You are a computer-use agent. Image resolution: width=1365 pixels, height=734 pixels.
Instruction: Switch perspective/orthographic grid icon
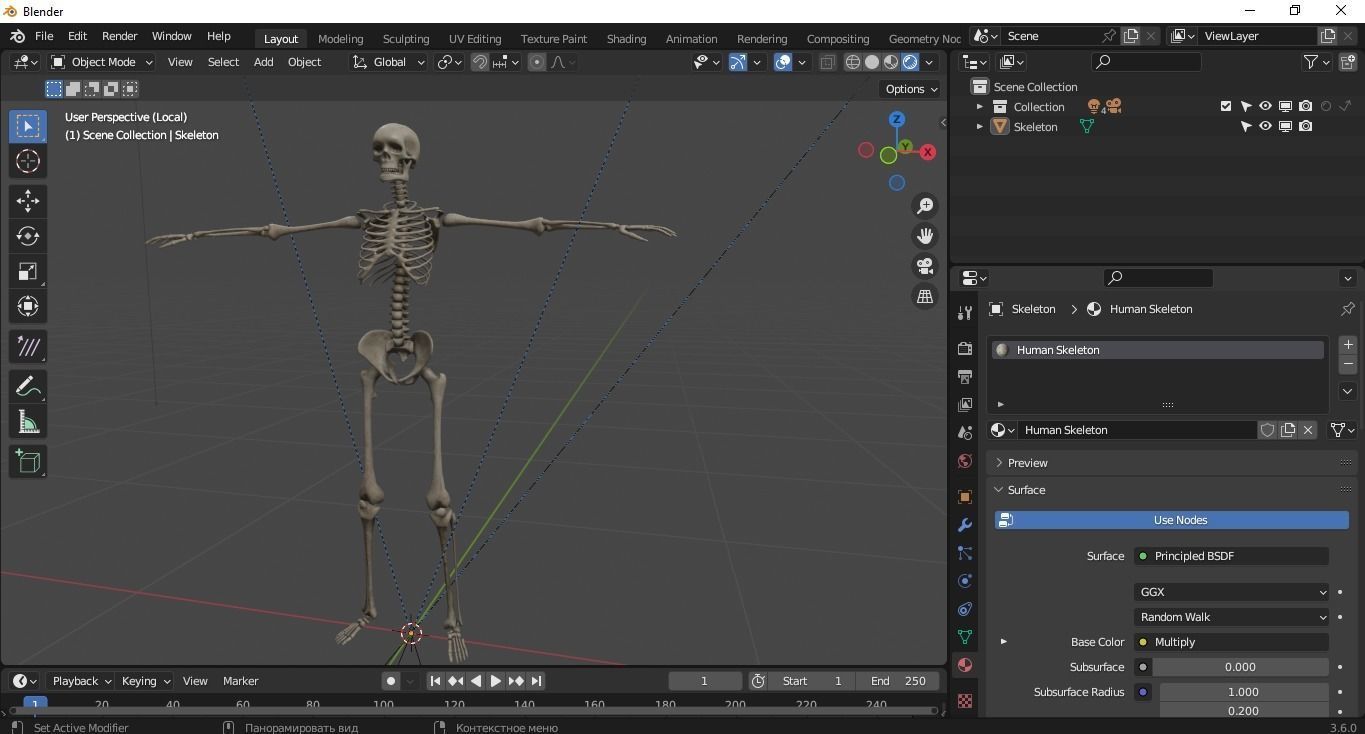925,296
